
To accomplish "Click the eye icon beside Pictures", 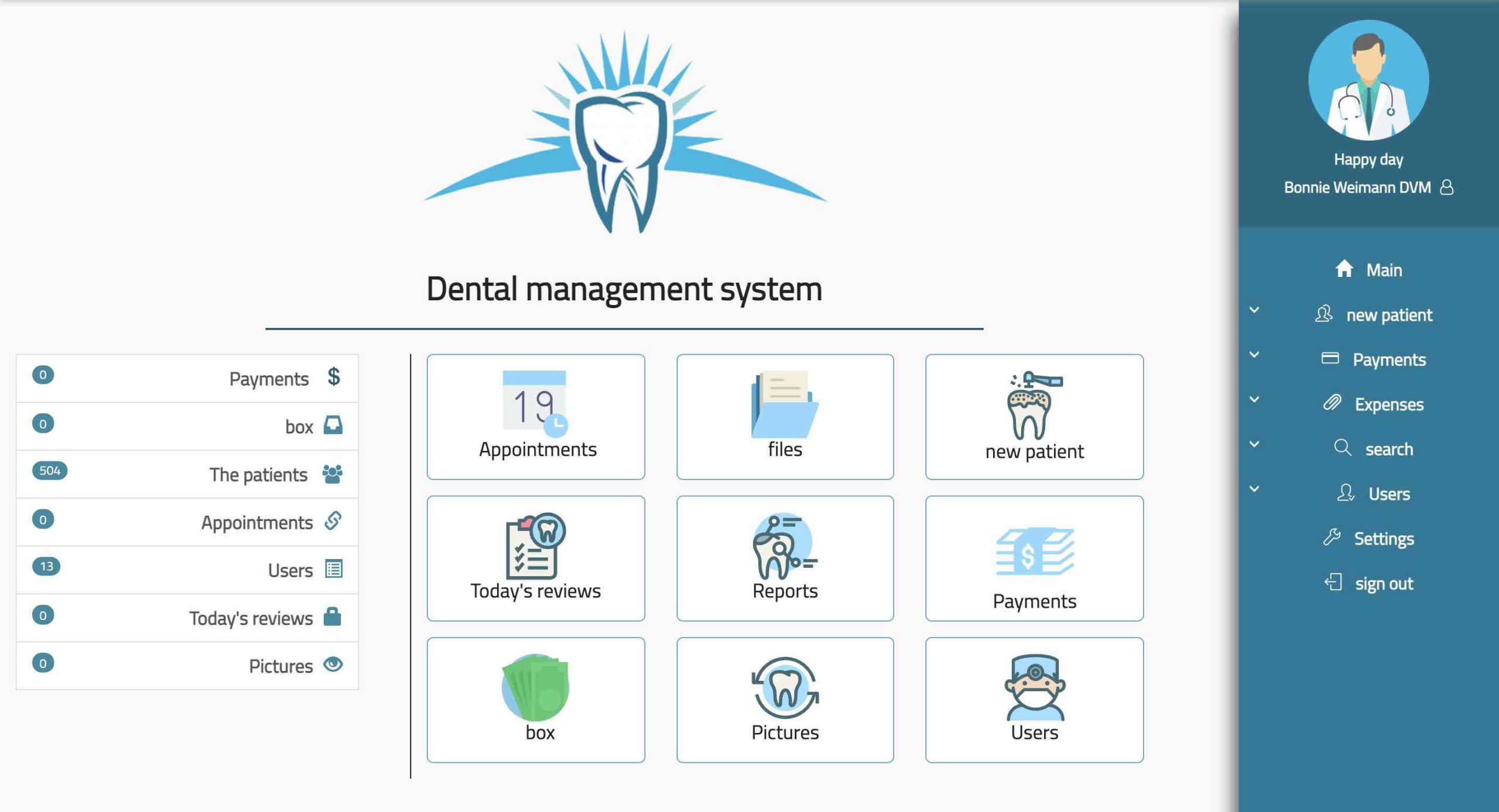I will 333,664.
